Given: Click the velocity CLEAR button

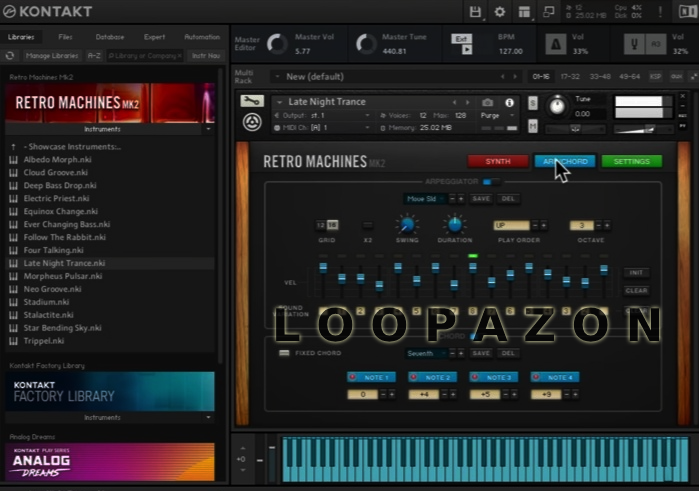Looking at the screenshot, I should coord(636,291).
